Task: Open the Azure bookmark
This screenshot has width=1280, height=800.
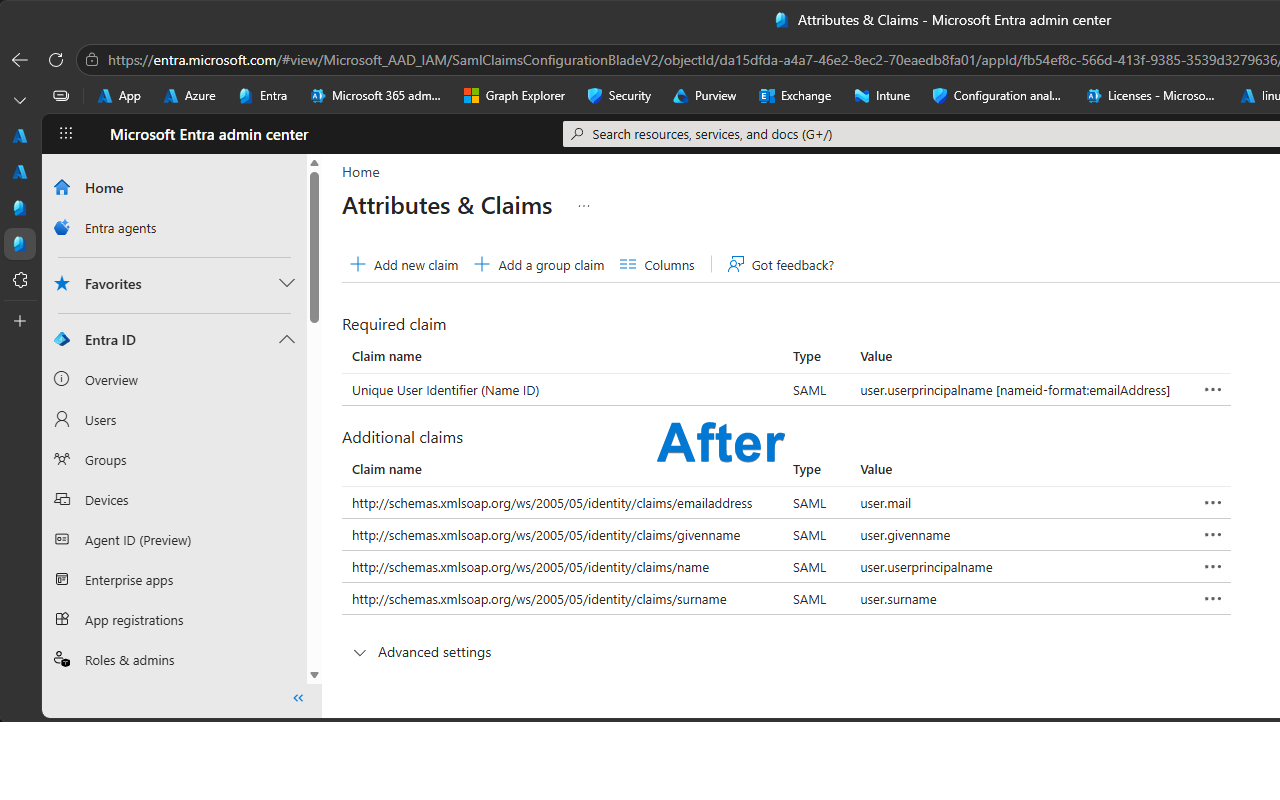Action: point(189,96)
